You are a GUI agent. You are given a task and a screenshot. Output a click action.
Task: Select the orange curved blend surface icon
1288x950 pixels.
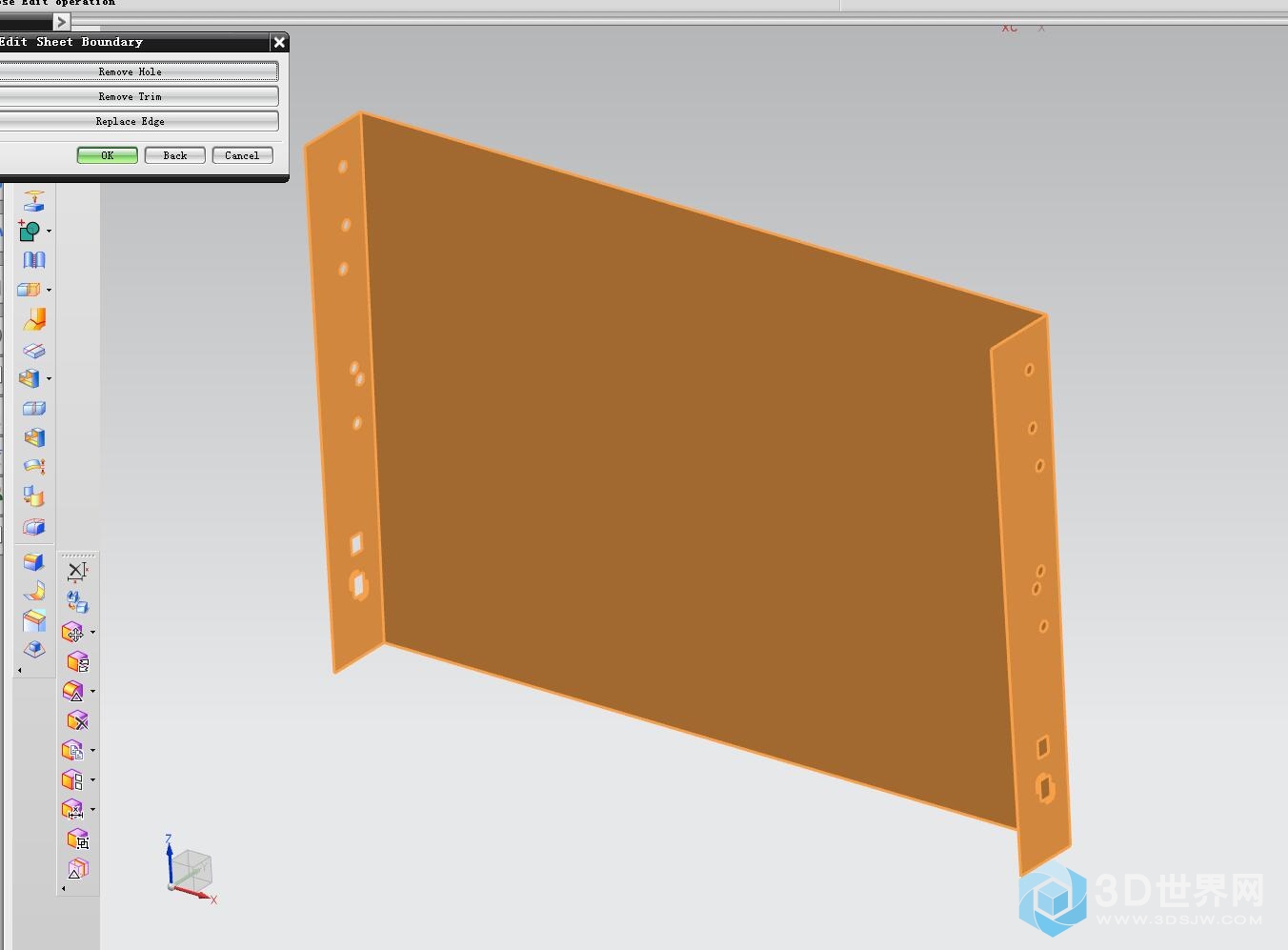(x=34, y=319)
